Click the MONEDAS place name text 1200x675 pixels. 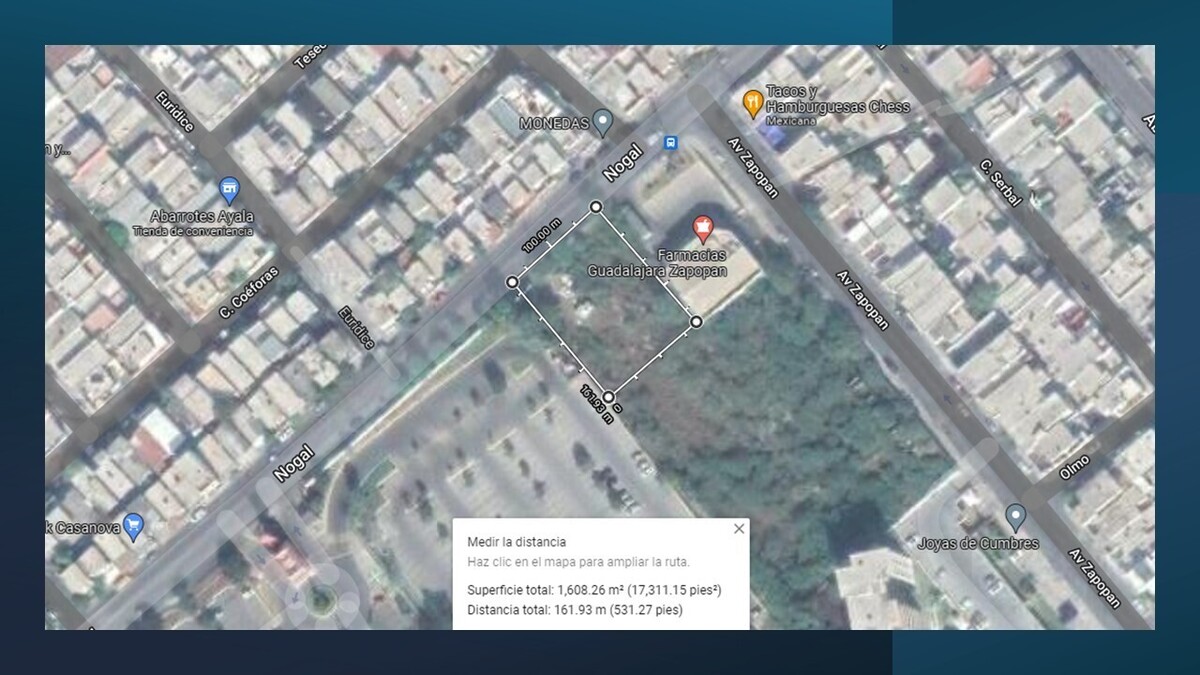coord(553,124)
